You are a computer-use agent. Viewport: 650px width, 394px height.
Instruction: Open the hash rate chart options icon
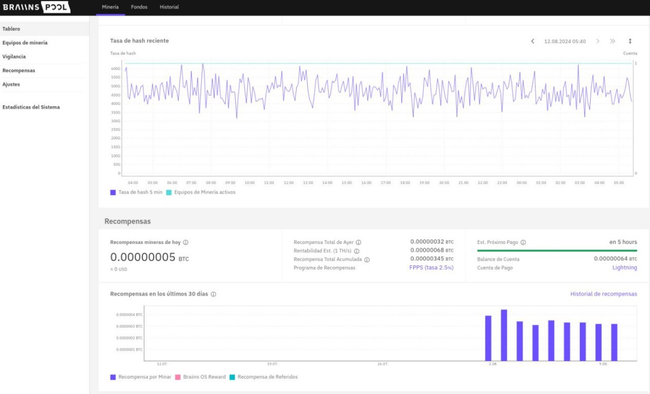tap(630, 41)
